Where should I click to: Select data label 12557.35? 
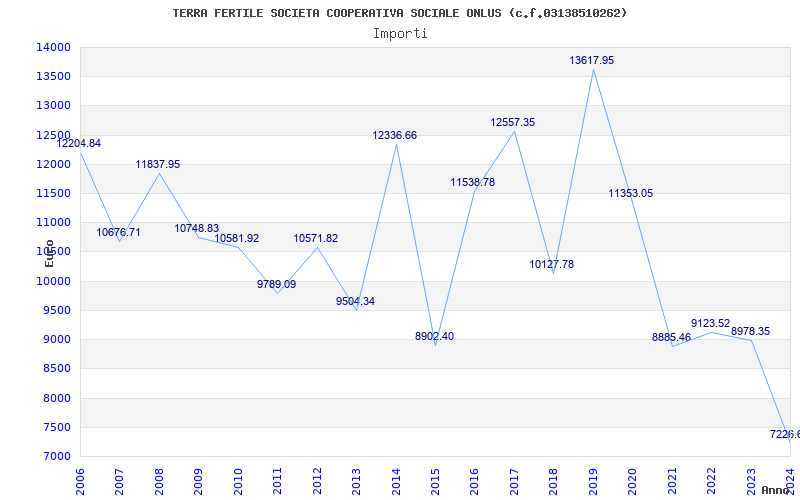[x=513, y=122]
